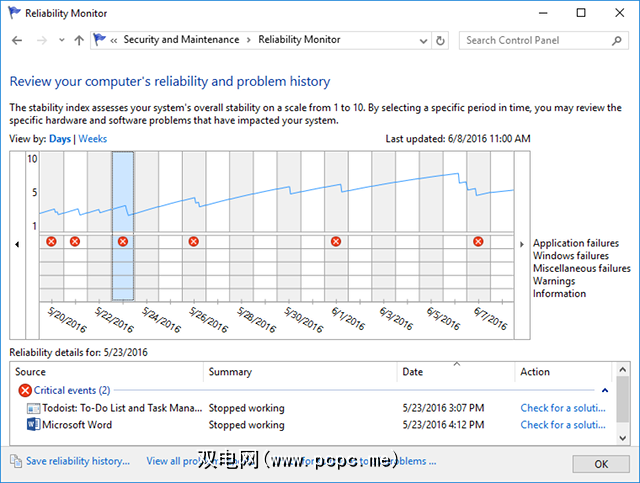Pick the red failure icon on 6/7/2016
Viewport: 640px width, 483px height.
coord(478,242)
